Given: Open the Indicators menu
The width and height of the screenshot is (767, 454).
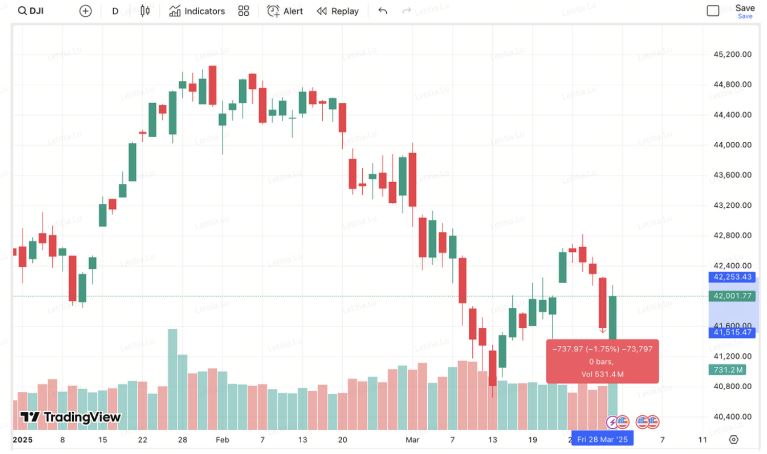Looking at the screenshot, I should (197, 11).
